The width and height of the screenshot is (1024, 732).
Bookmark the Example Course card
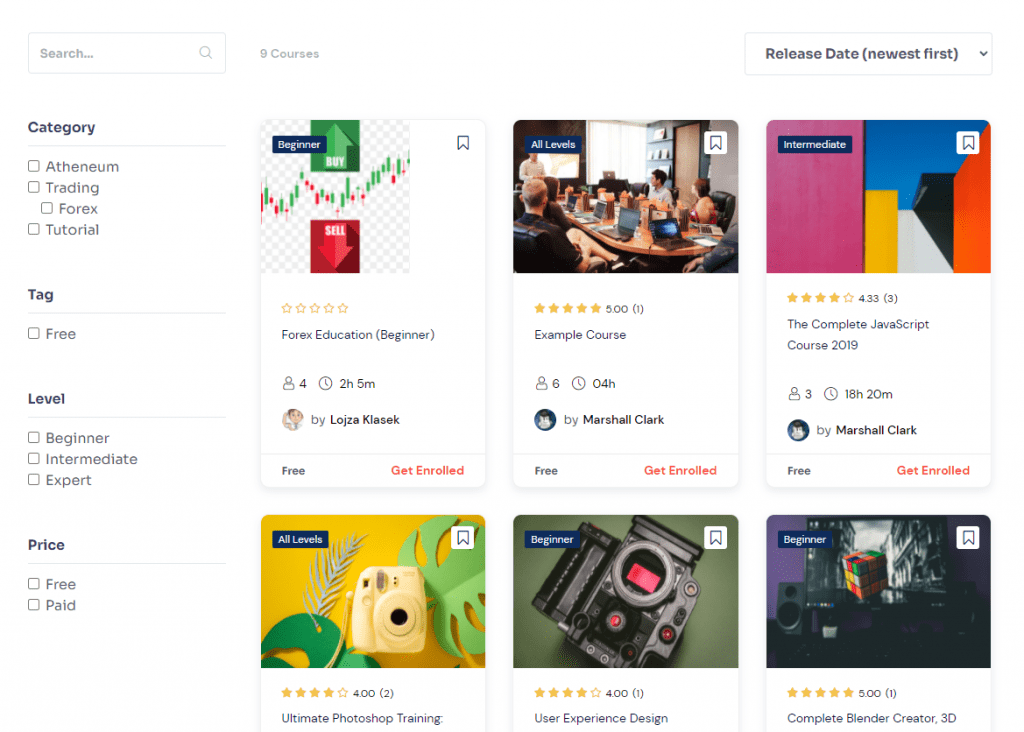(716, 143)
